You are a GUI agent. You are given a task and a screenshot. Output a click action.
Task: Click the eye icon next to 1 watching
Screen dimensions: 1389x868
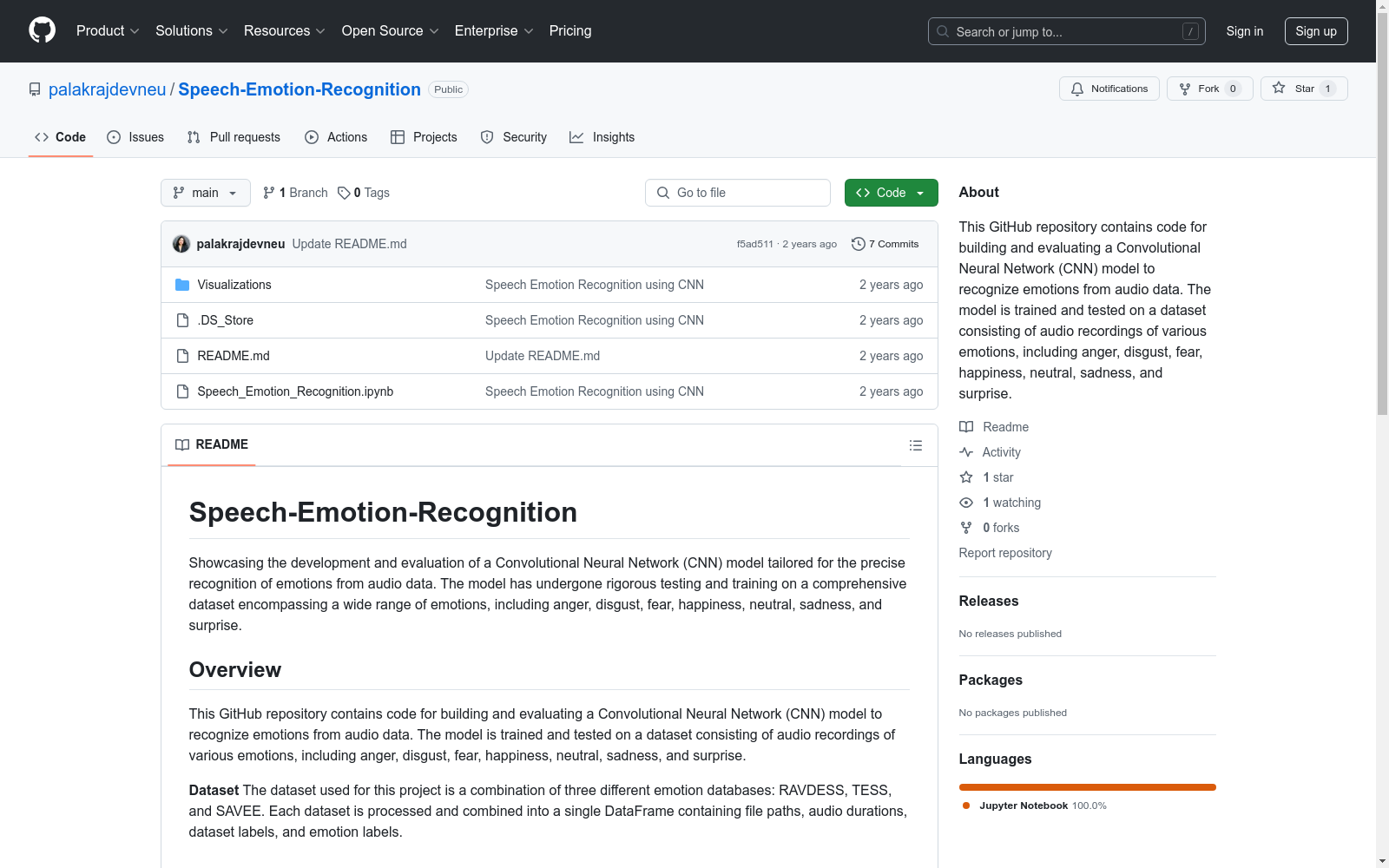click(x=966, y=503)
